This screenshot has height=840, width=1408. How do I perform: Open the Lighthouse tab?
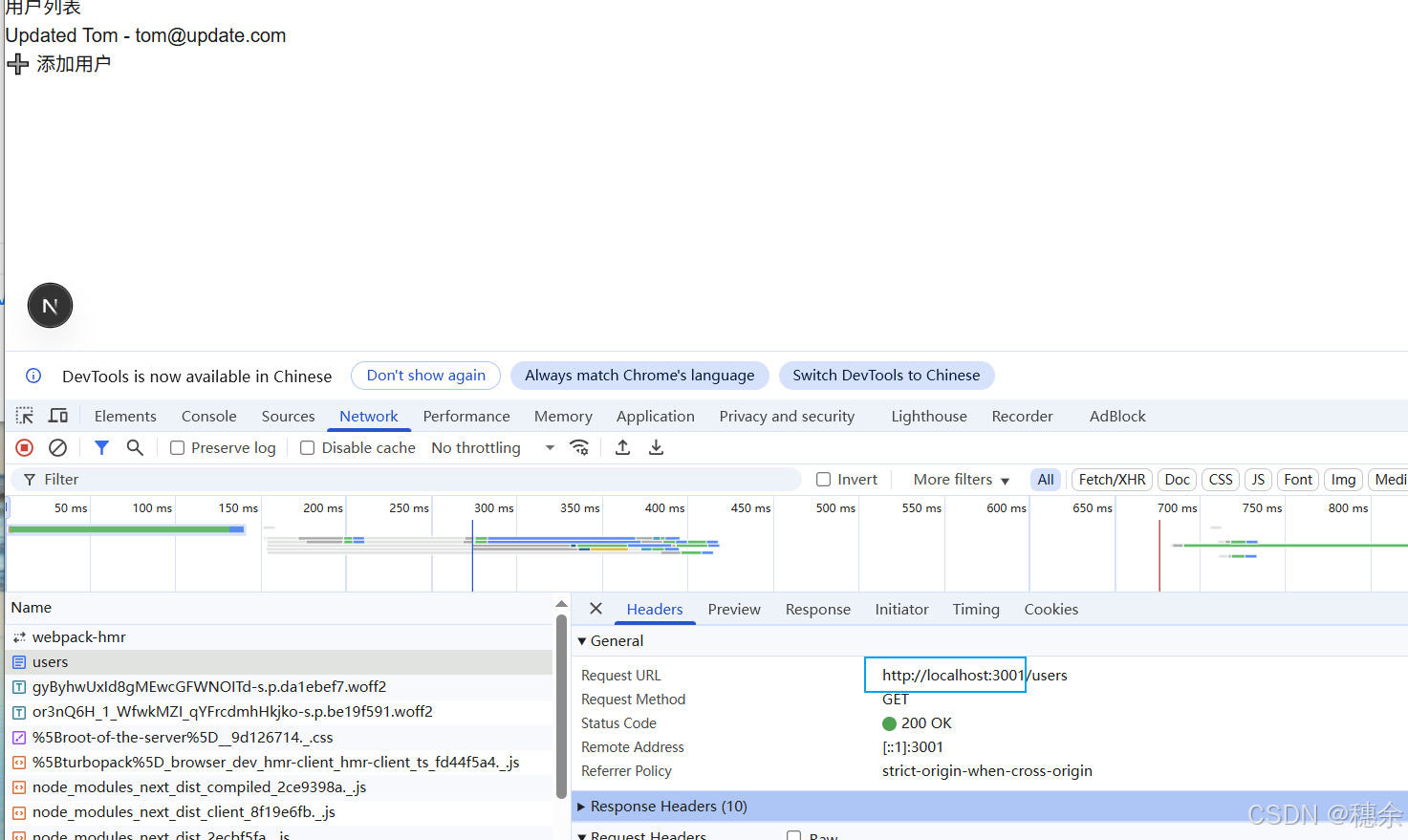(929, 416)
